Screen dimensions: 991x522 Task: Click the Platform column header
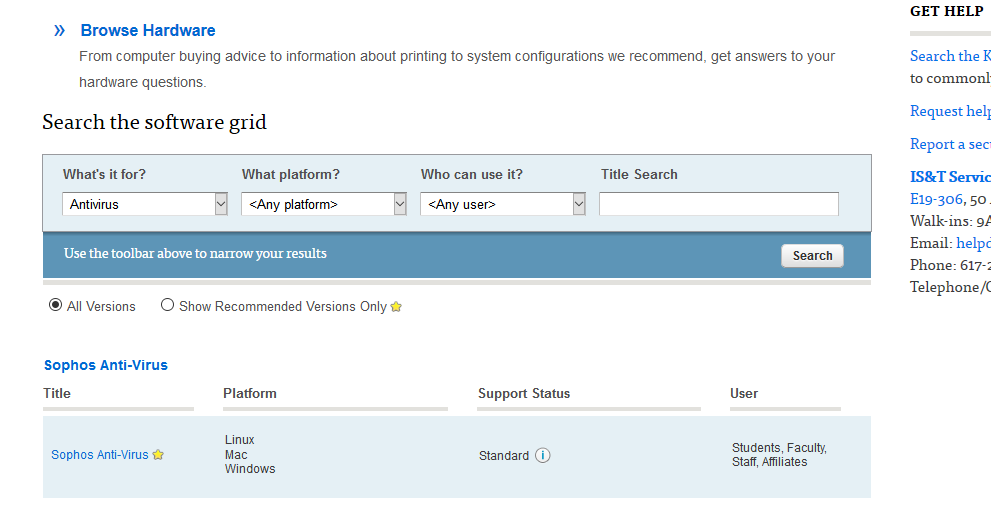pos(250,393)
